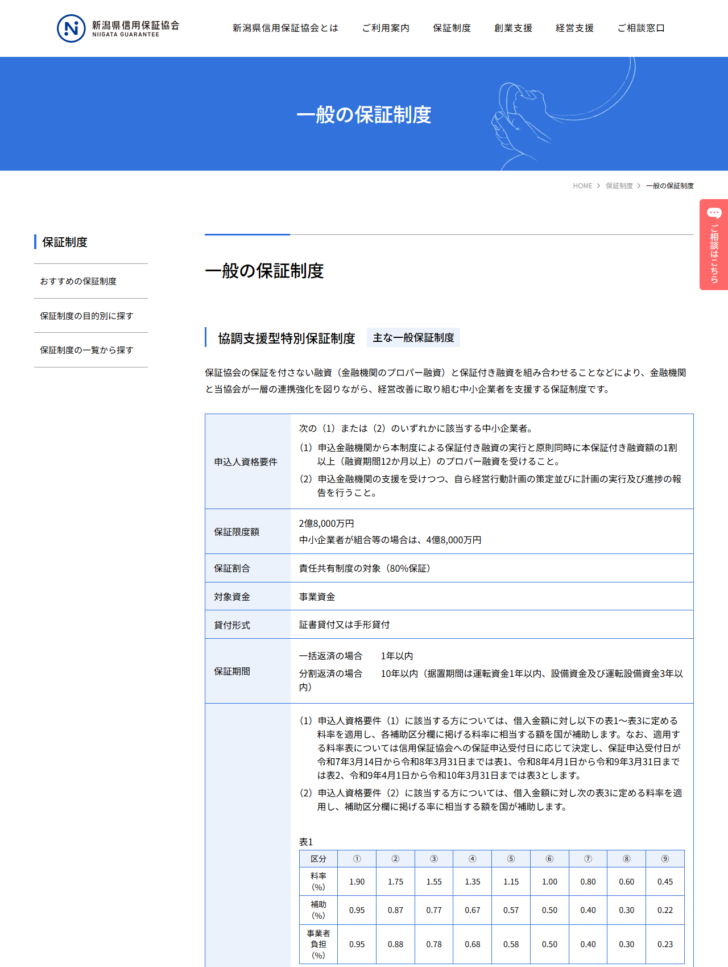Click the 貸付形式 row header

point(247,625)
